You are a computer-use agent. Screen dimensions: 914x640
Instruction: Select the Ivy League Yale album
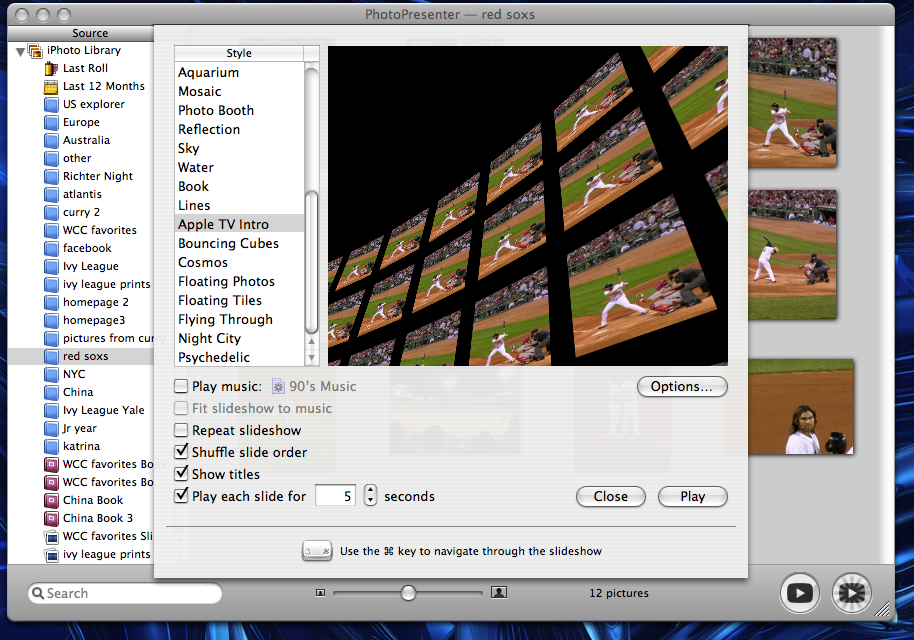[81, 410]
